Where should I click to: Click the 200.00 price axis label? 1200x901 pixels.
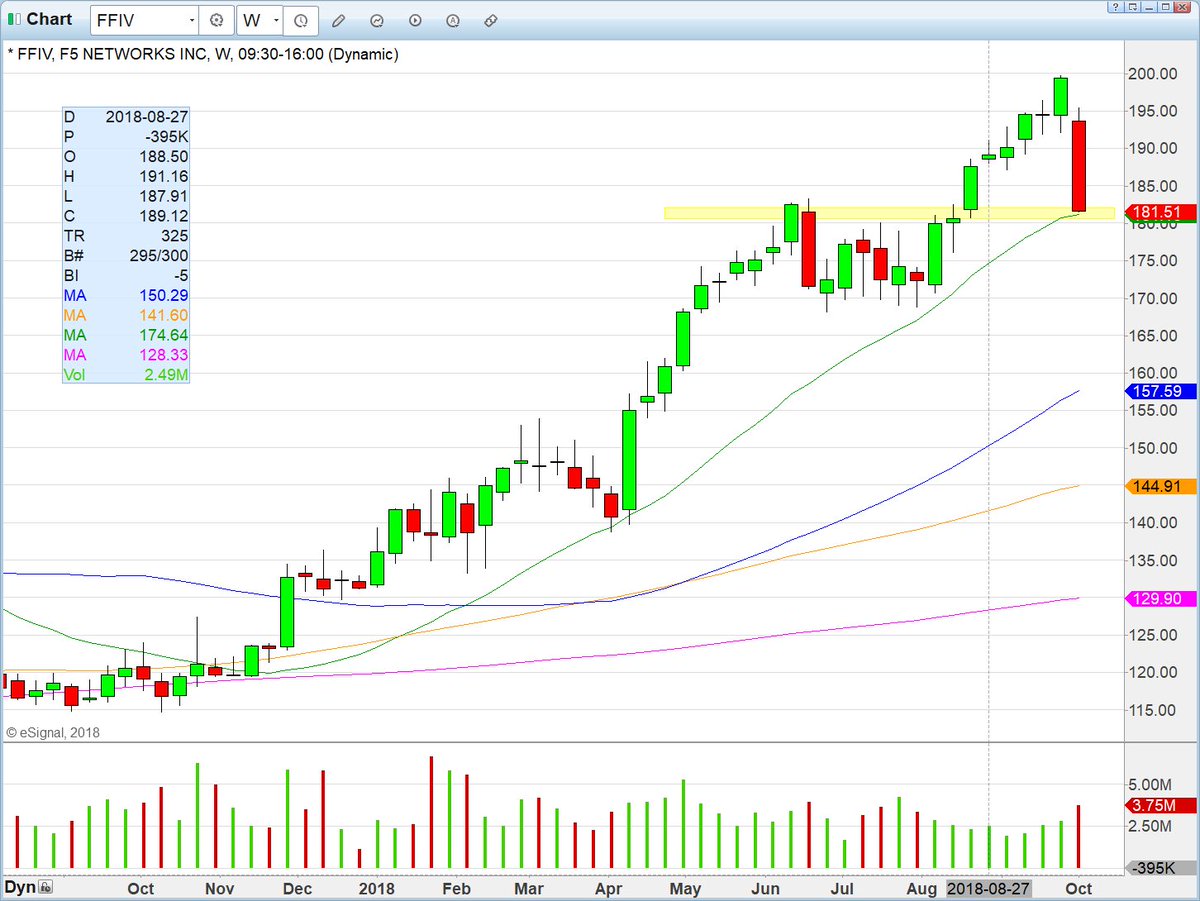coord(1153,74)
